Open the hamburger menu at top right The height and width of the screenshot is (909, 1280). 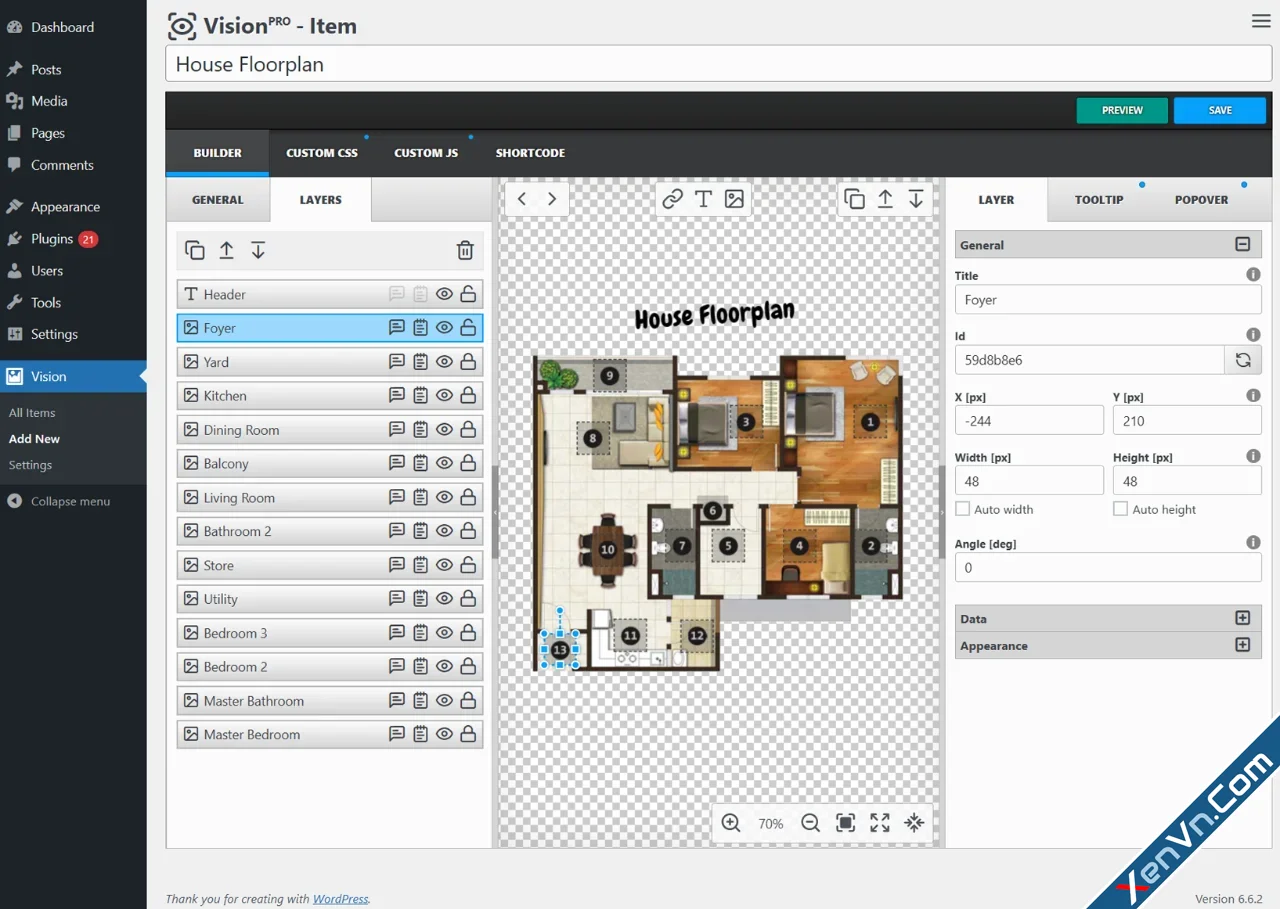click(1261, 21)
